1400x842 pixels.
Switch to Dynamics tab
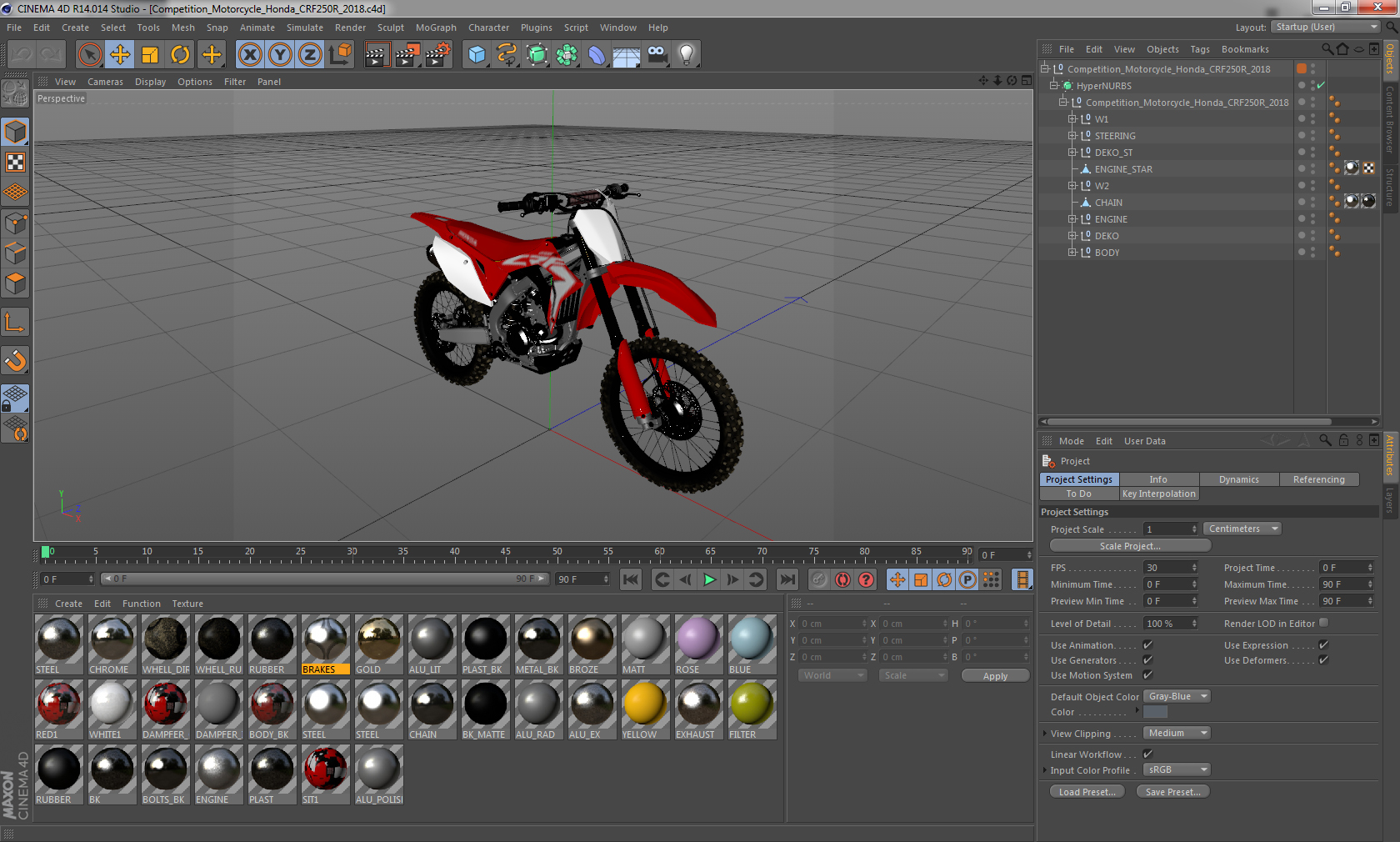click(x=1238, y=479)
